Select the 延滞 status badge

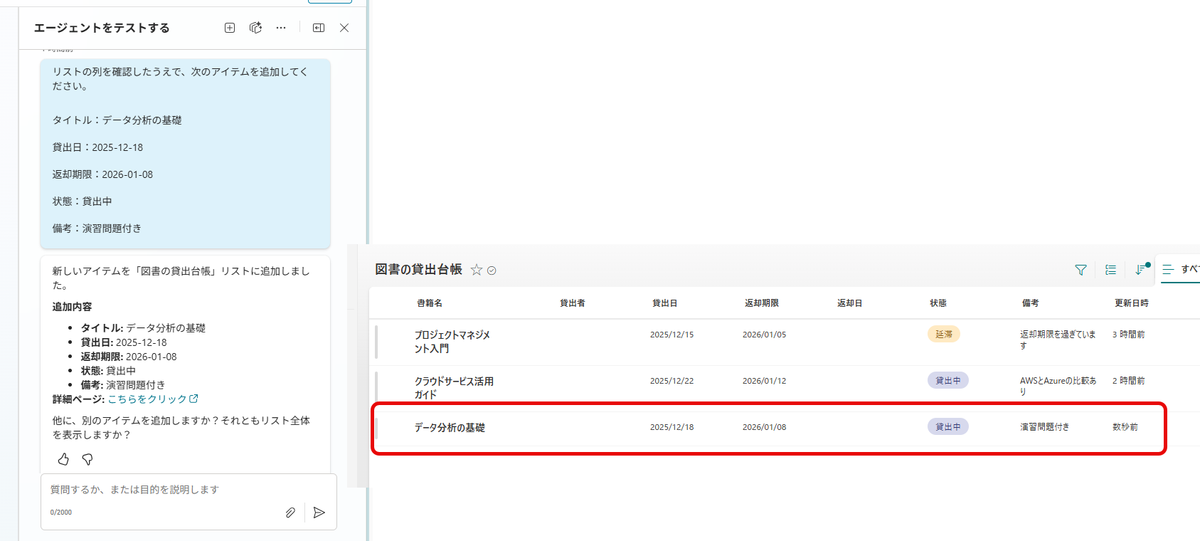(943, 334)
